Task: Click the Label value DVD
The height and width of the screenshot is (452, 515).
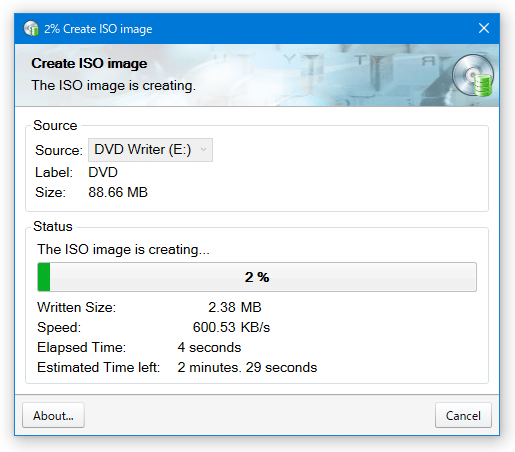Action: [x=103, y=172]
